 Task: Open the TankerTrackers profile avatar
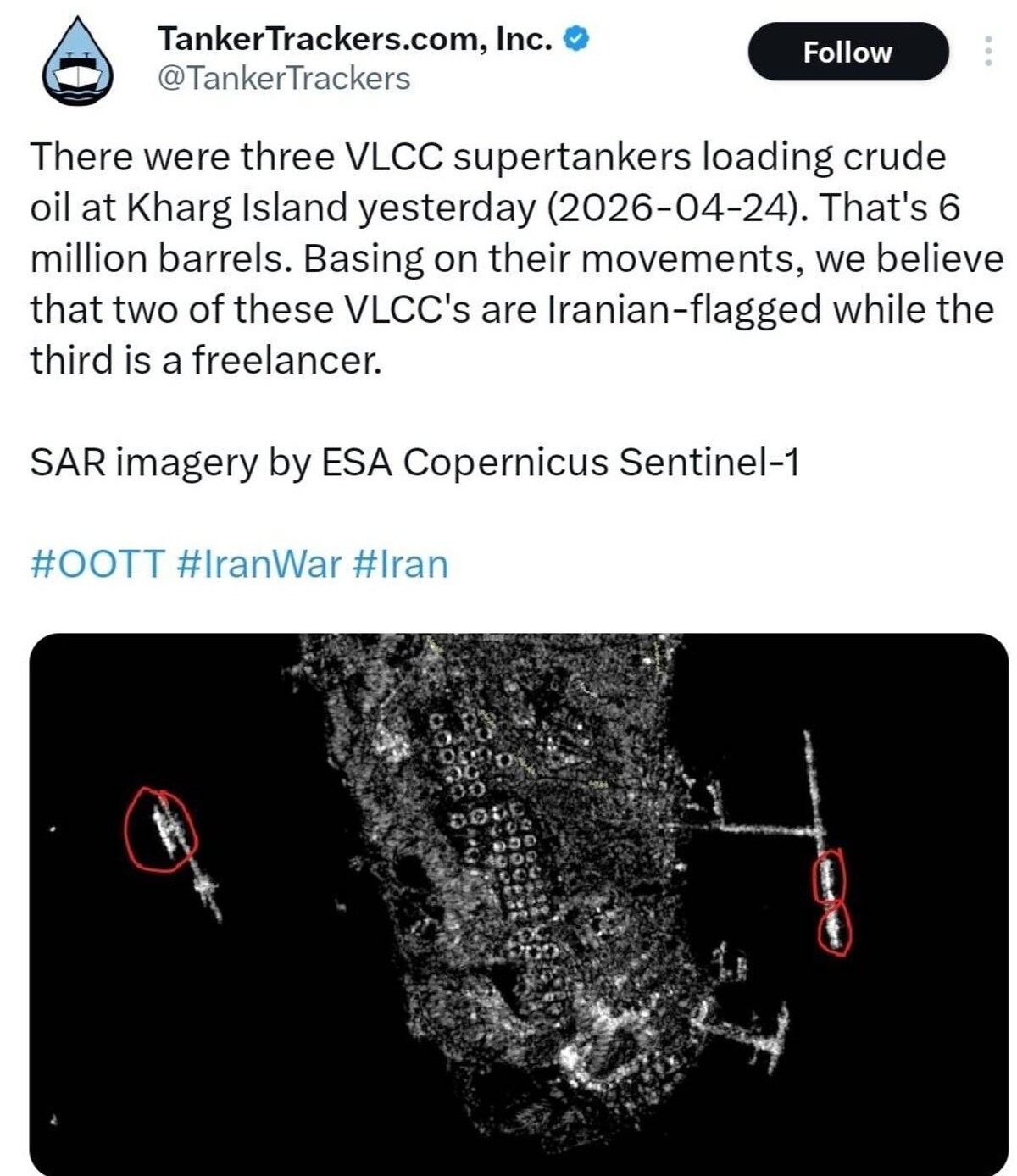click(x=77, y=62)
